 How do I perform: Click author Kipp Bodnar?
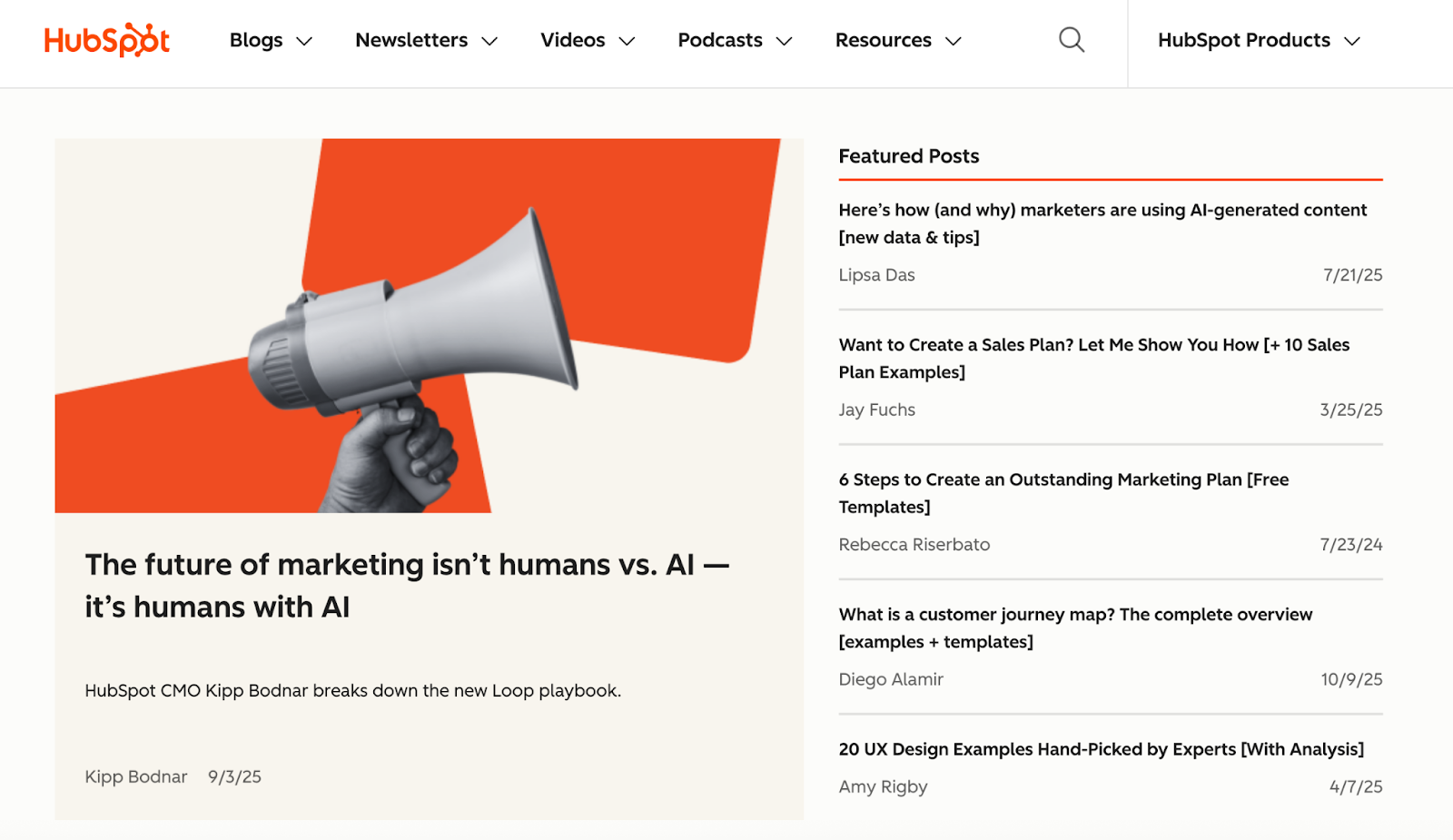(x=135, y=776)
